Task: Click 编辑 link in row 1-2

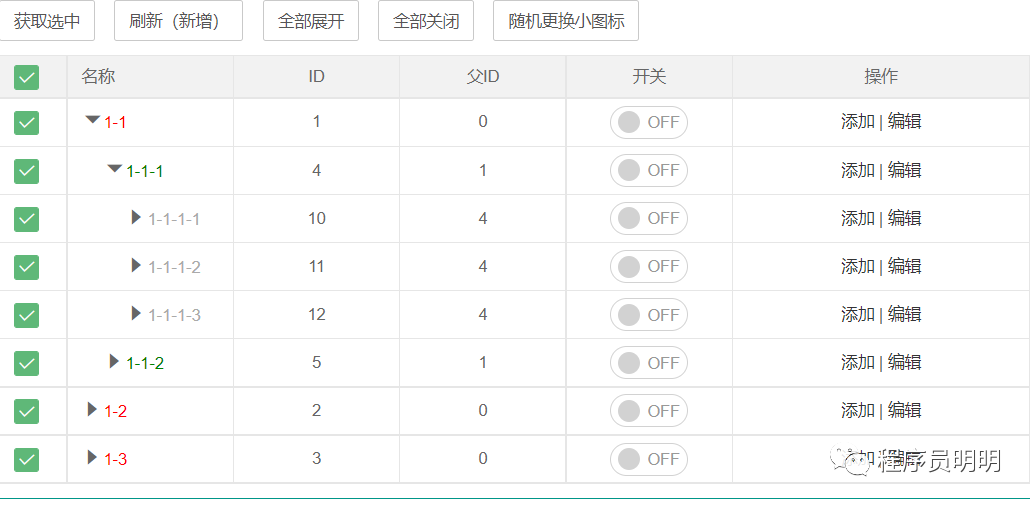Action: [904, 410]
